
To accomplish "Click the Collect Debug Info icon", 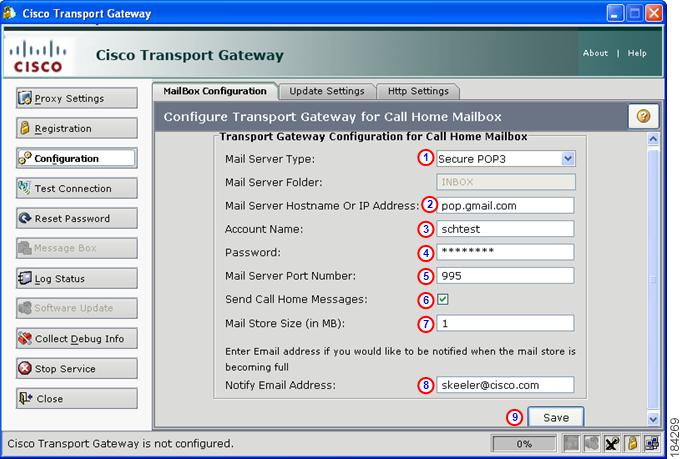I will pos(25,338).
